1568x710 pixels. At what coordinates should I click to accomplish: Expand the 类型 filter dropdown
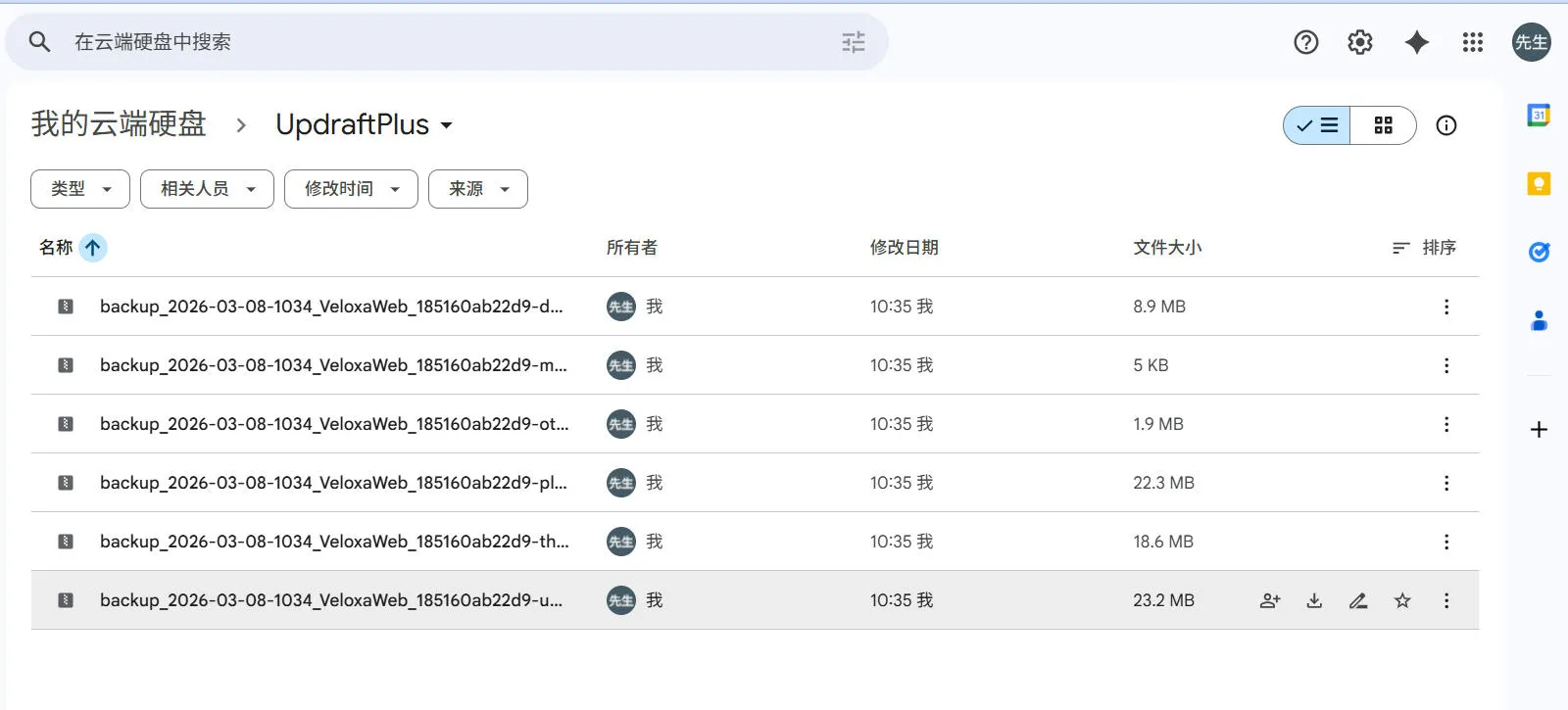point(80,189)
